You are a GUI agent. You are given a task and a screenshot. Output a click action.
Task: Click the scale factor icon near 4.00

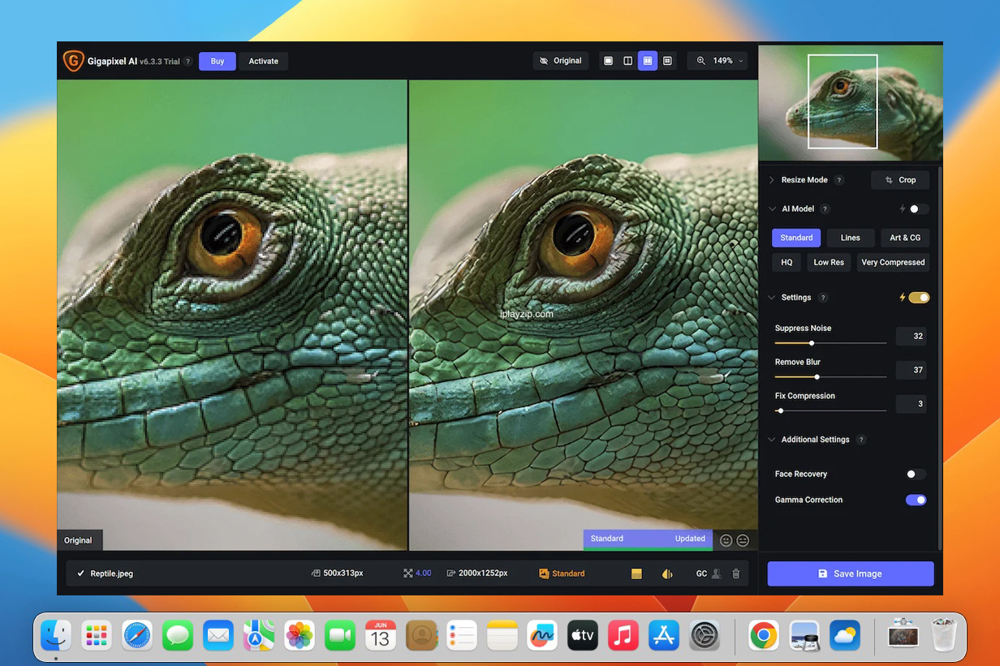pos(408,574)
